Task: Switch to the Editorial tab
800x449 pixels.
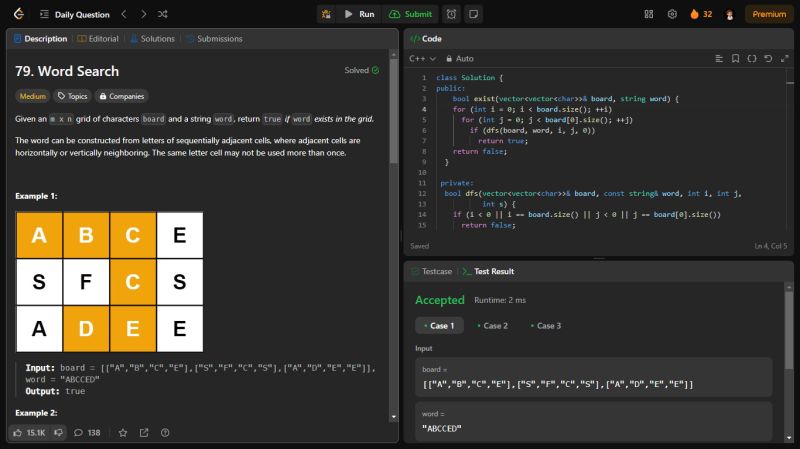Action: click(96, 39)
